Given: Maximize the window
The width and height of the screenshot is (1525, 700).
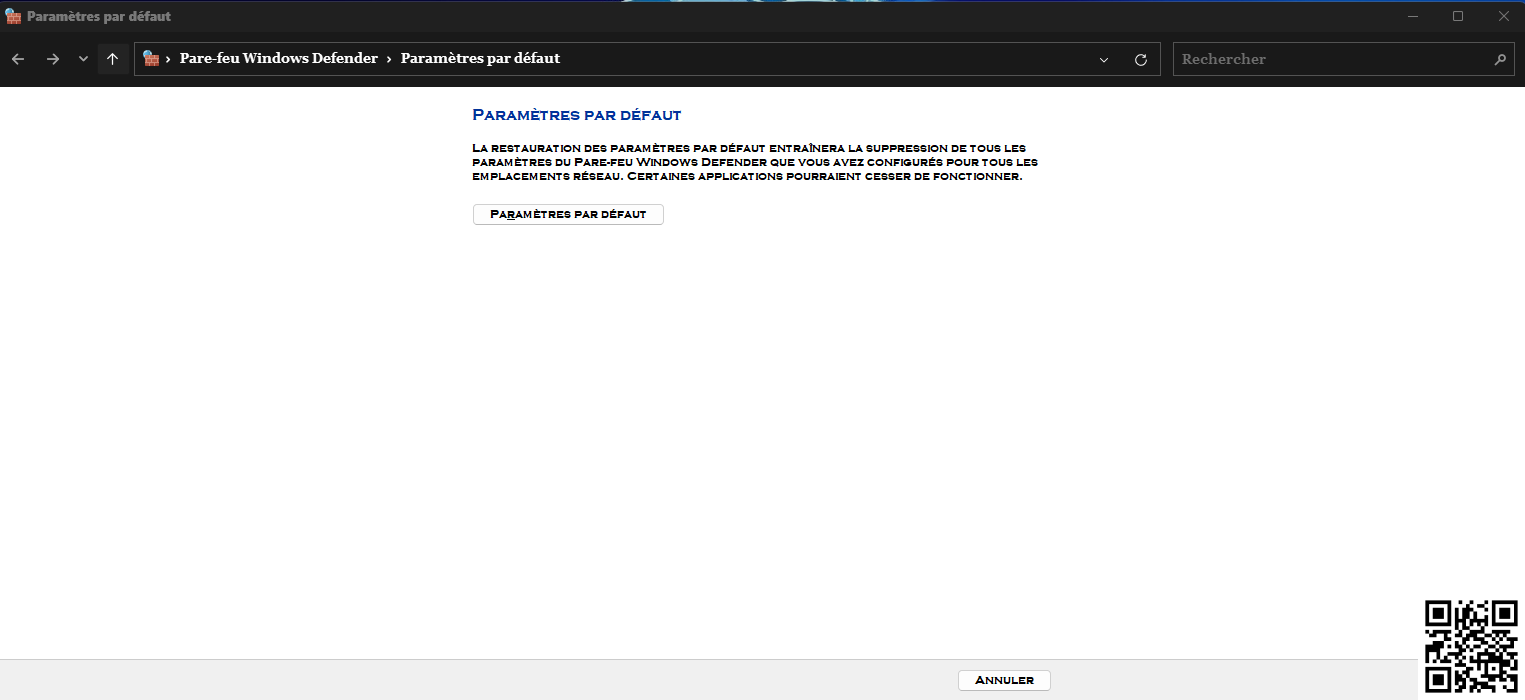Looking at the screenshot, I should (x=1458, y=16).
